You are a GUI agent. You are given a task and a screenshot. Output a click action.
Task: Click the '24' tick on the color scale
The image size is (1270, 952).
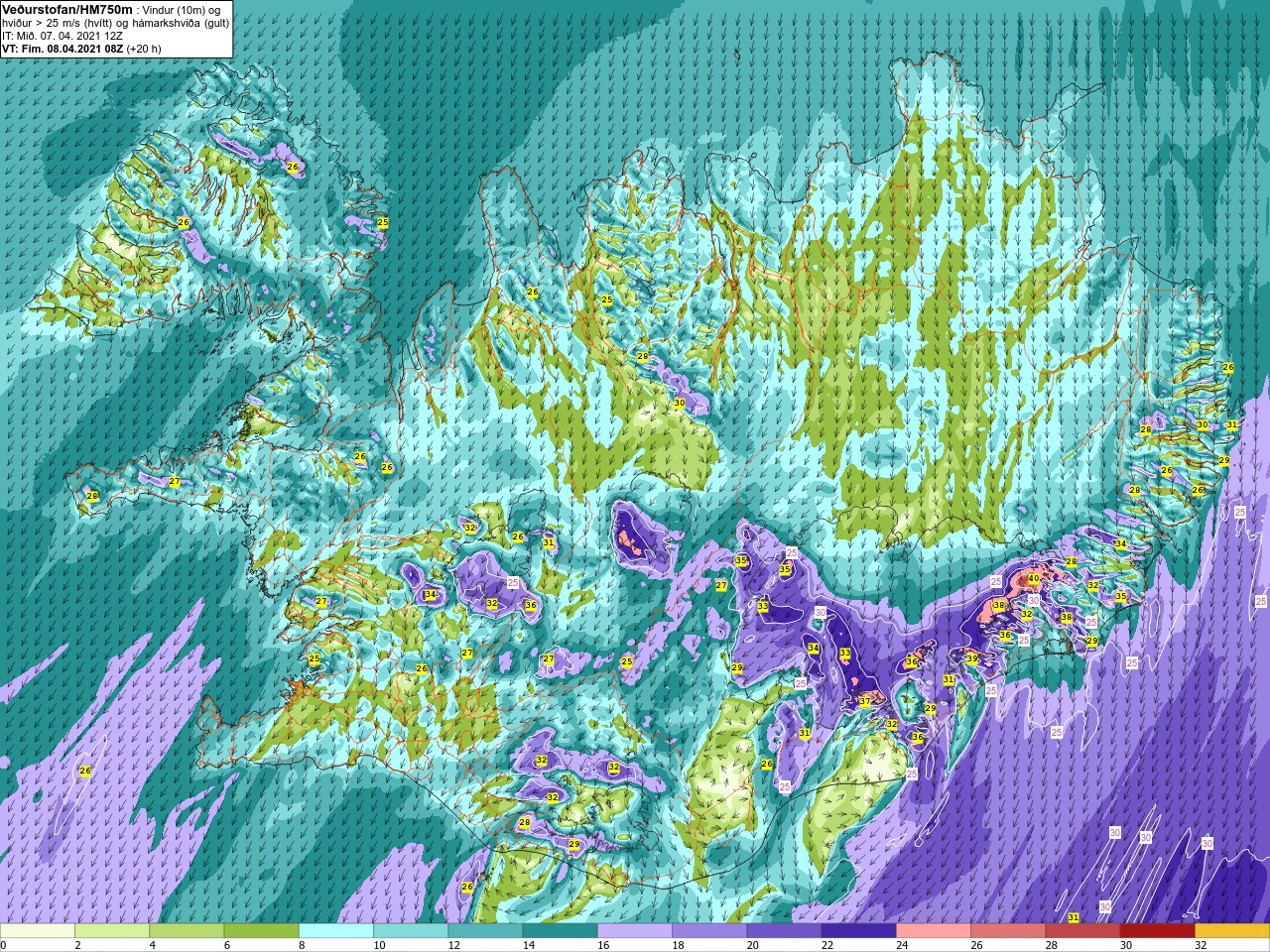point(902,945)
